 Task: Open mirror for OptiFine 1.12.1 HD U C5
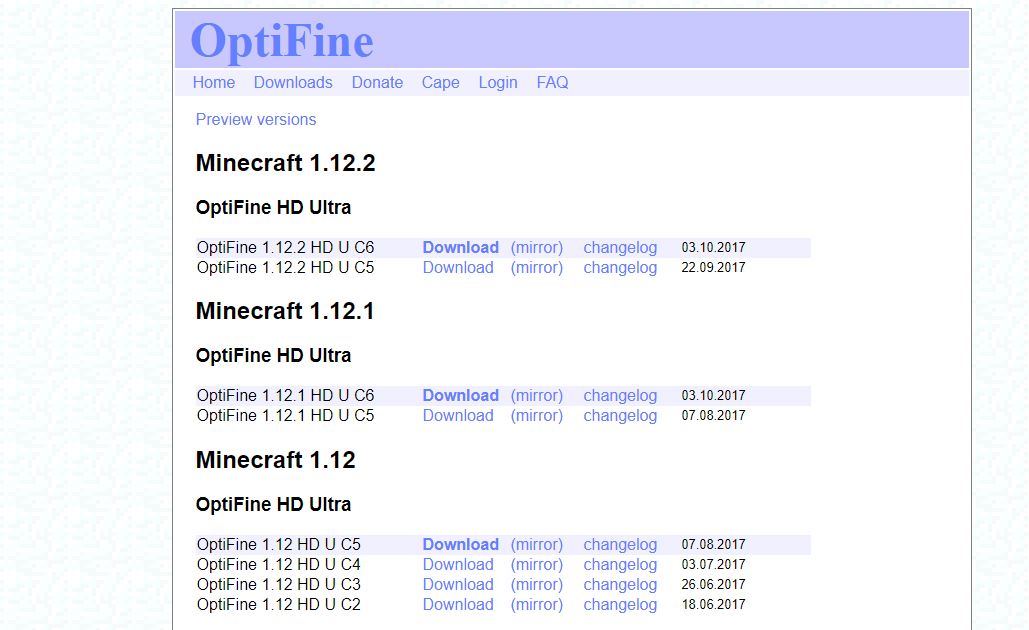tap(537, 415)
